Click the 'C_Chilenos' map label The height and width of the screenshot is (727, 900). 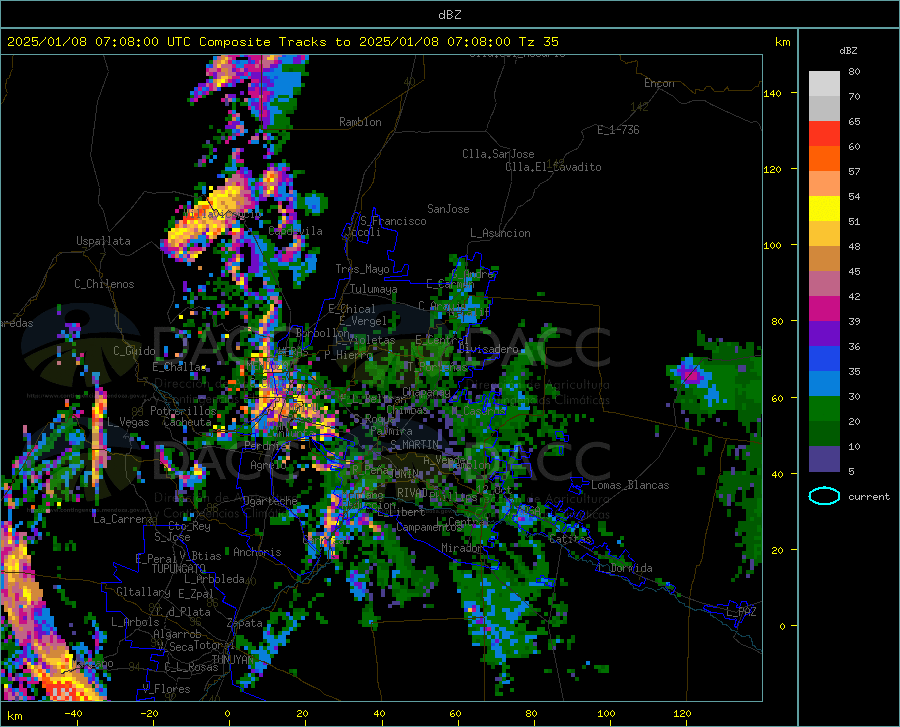104,284
